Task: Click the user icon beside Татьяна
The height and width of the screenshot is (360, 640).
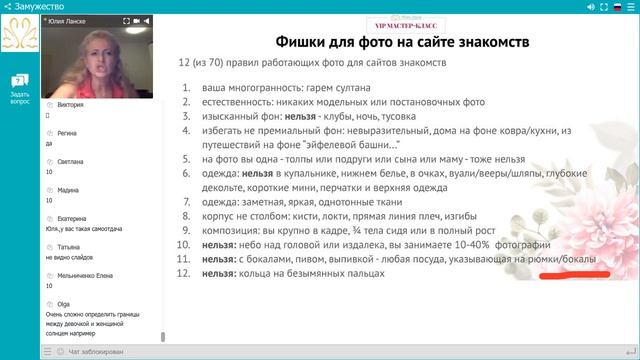Action: click(50, 247)
